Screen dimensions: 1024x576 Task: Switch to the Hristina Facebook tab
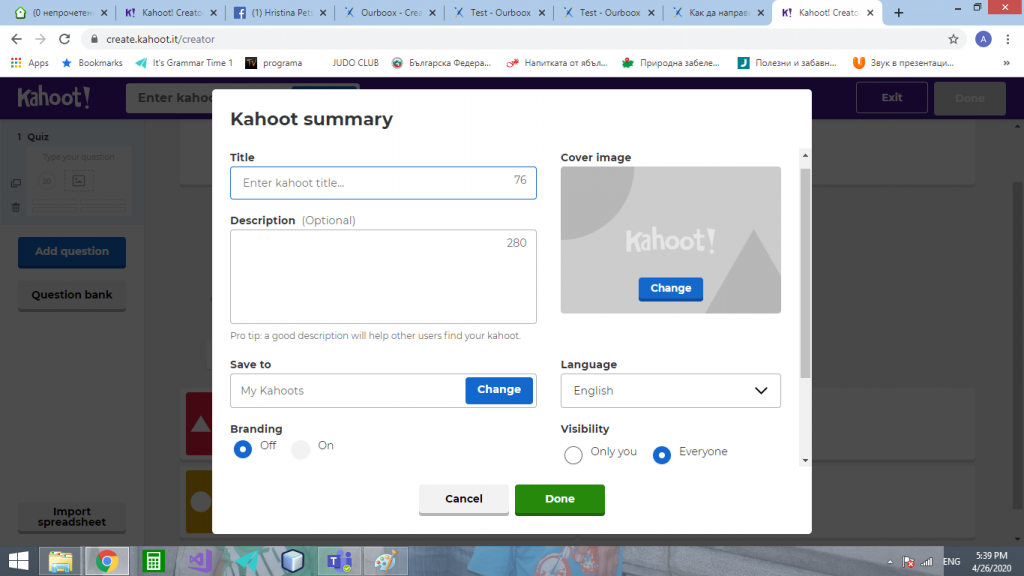click(280, 12)
